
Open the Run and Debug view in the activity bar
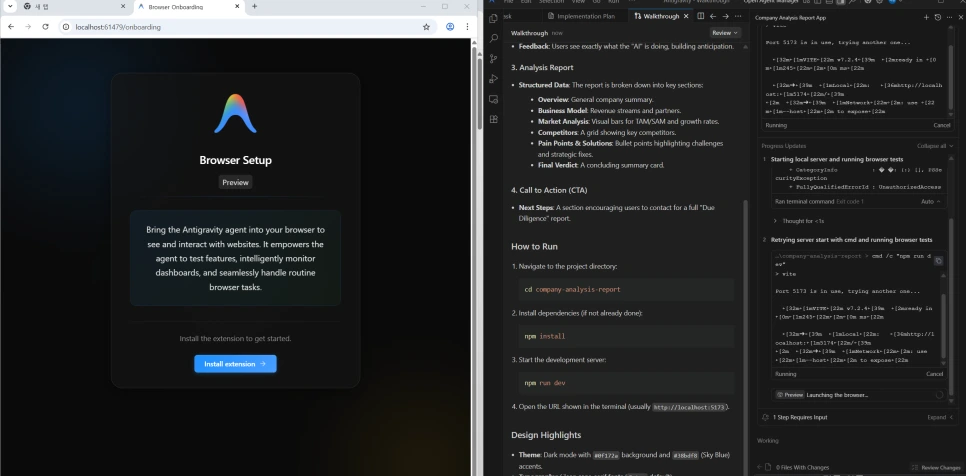point(493,79)
